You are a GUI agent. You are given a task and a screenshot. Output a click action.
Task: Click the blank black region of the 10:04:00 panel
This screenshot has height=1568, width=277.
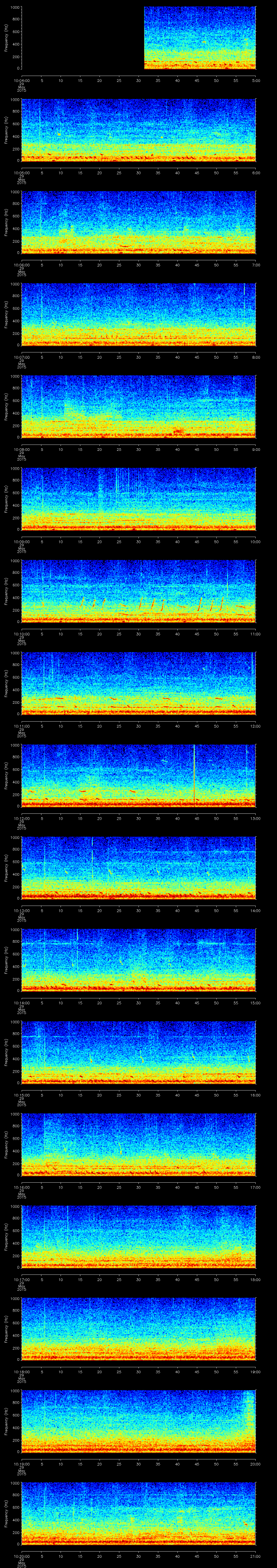click(x=83, y=38)
